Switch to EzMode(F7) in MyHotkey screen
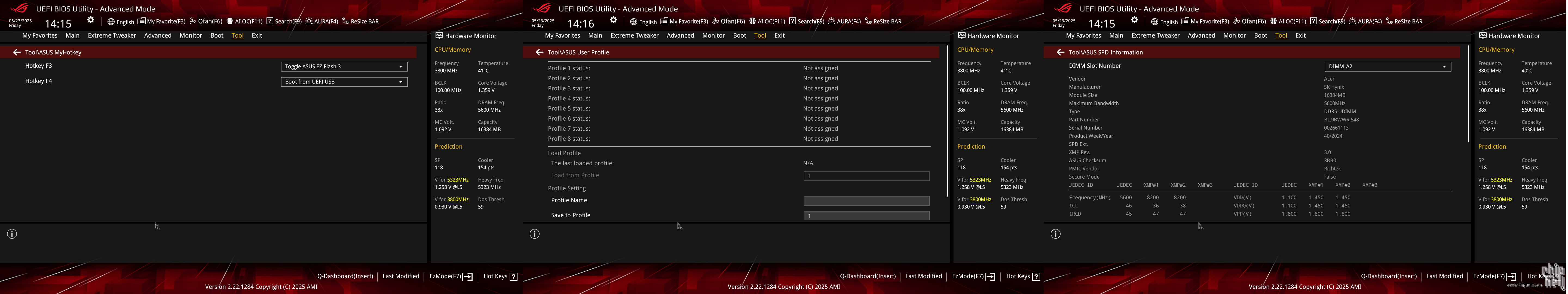The width and height of the screenshot is (1568, 294). [x=451, y=276]
